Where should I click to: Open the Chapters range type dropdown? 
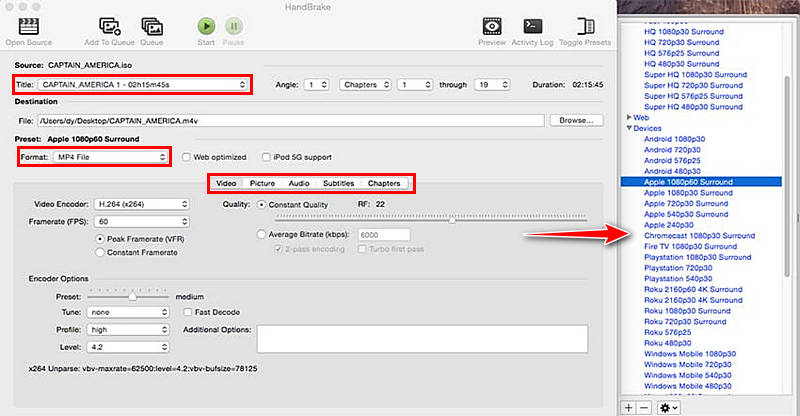[x=365, y=85]
